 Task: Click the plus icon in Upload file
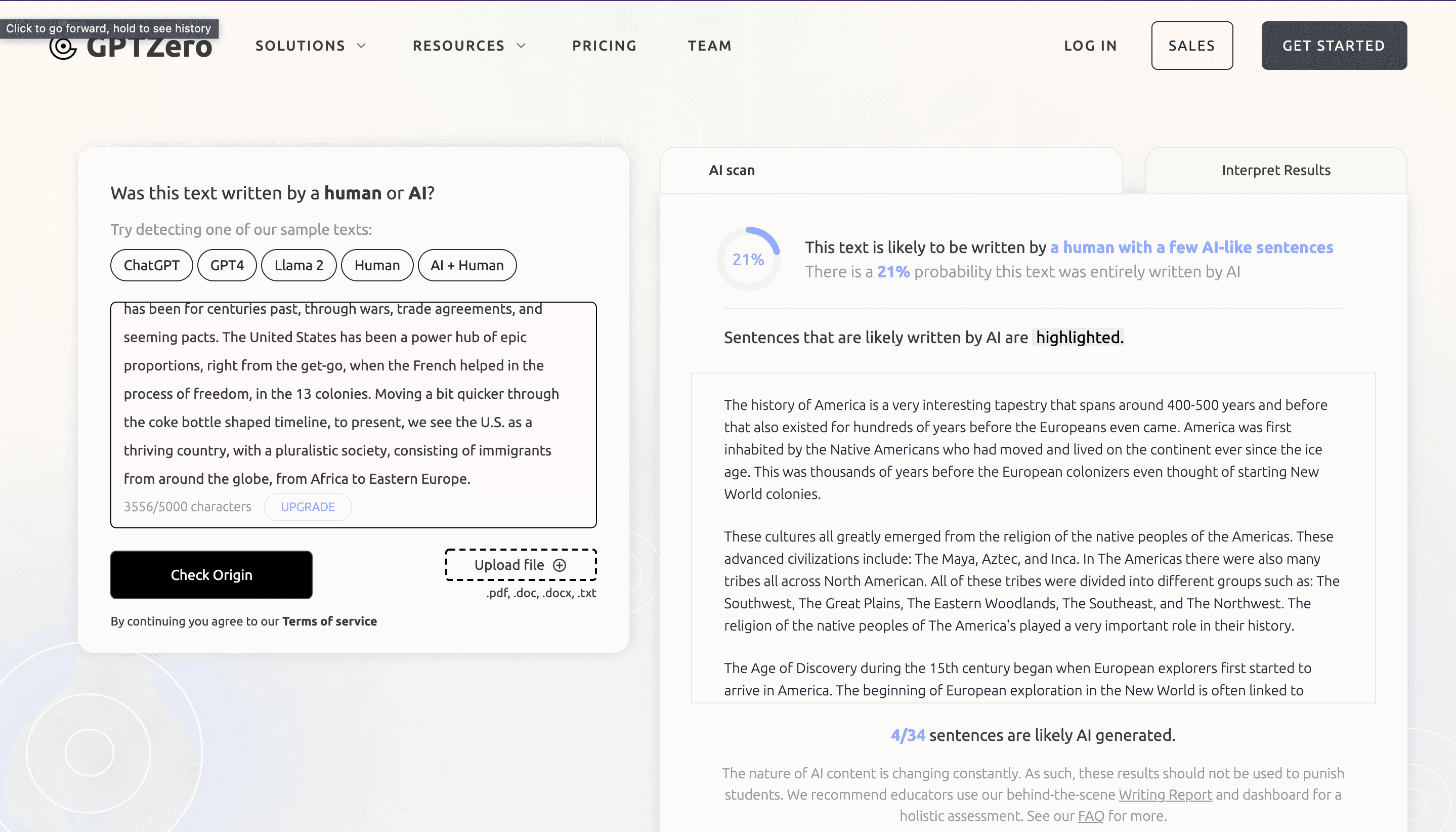(x=560, y=565)
